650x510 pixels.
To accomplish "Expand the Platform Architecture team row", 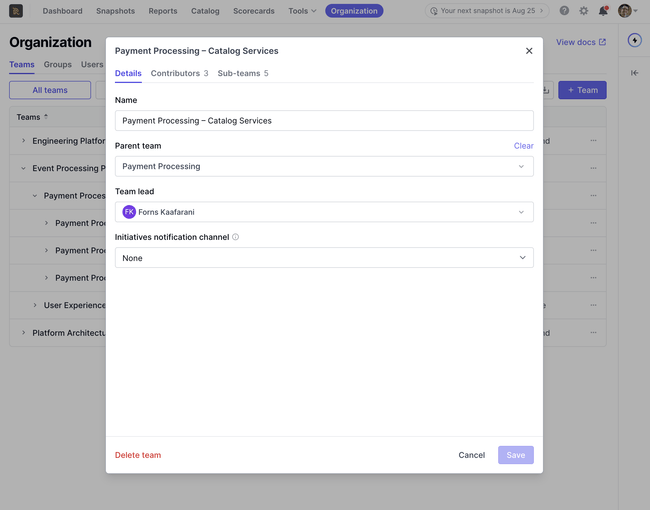I will (x=23, y=333).
